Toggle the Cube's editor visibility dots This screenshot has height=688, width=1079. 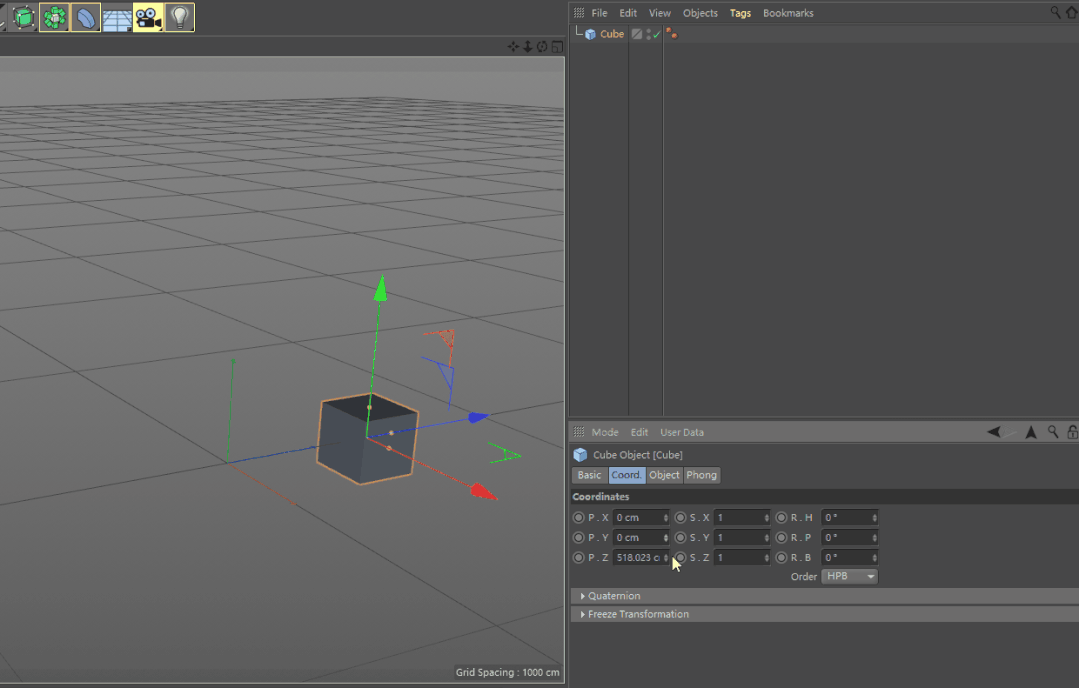tap(648, 34)
